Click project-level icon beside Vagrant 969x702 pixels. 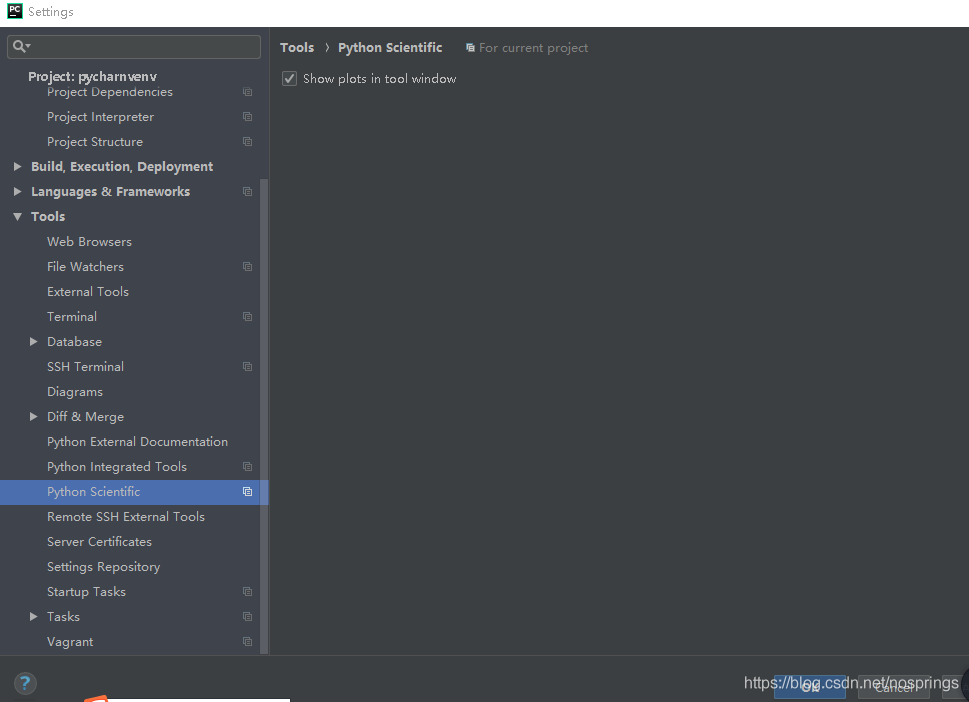pos(247,641)
